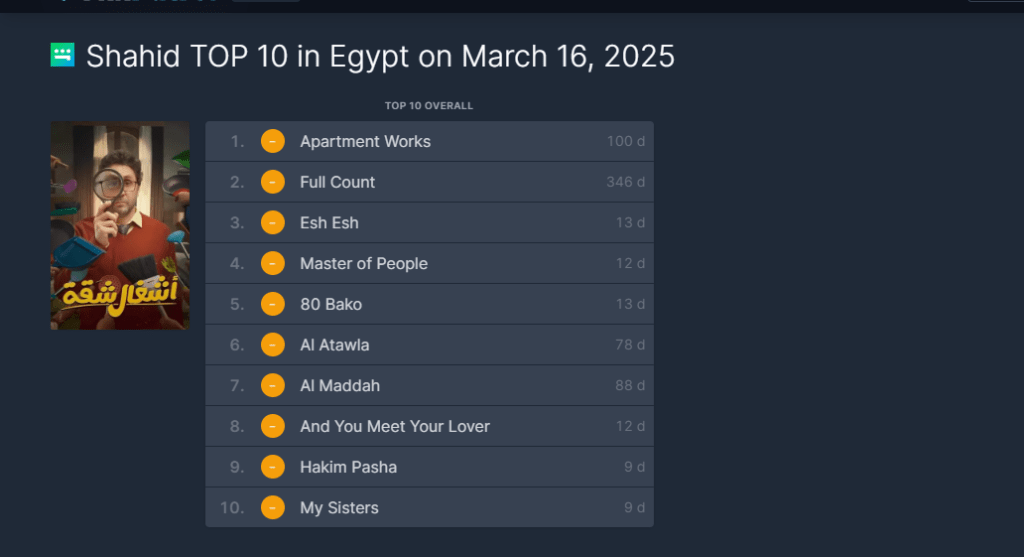The image size is (1024, 557).
Task: Open the Apartment Works poster thumbnail
Action: click(x=120, y=225)
